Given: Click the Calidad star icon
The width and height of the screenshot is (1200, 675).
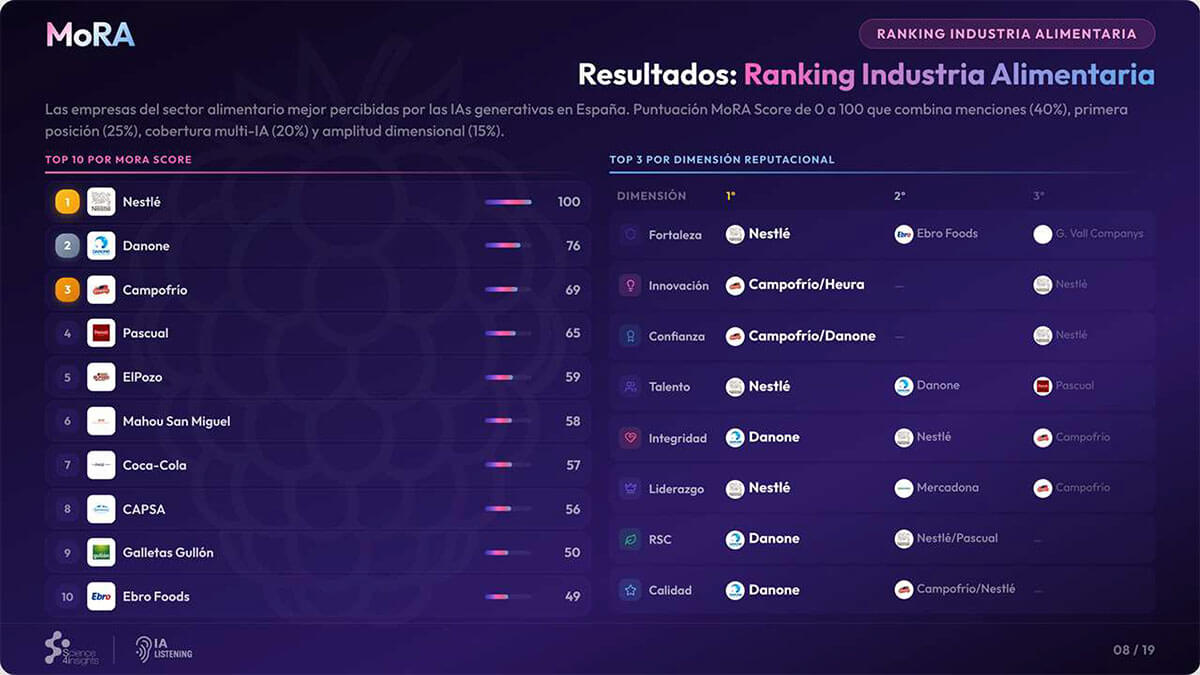Looking at the screenshot, I should pyautogui.click(x=630, y=590).
